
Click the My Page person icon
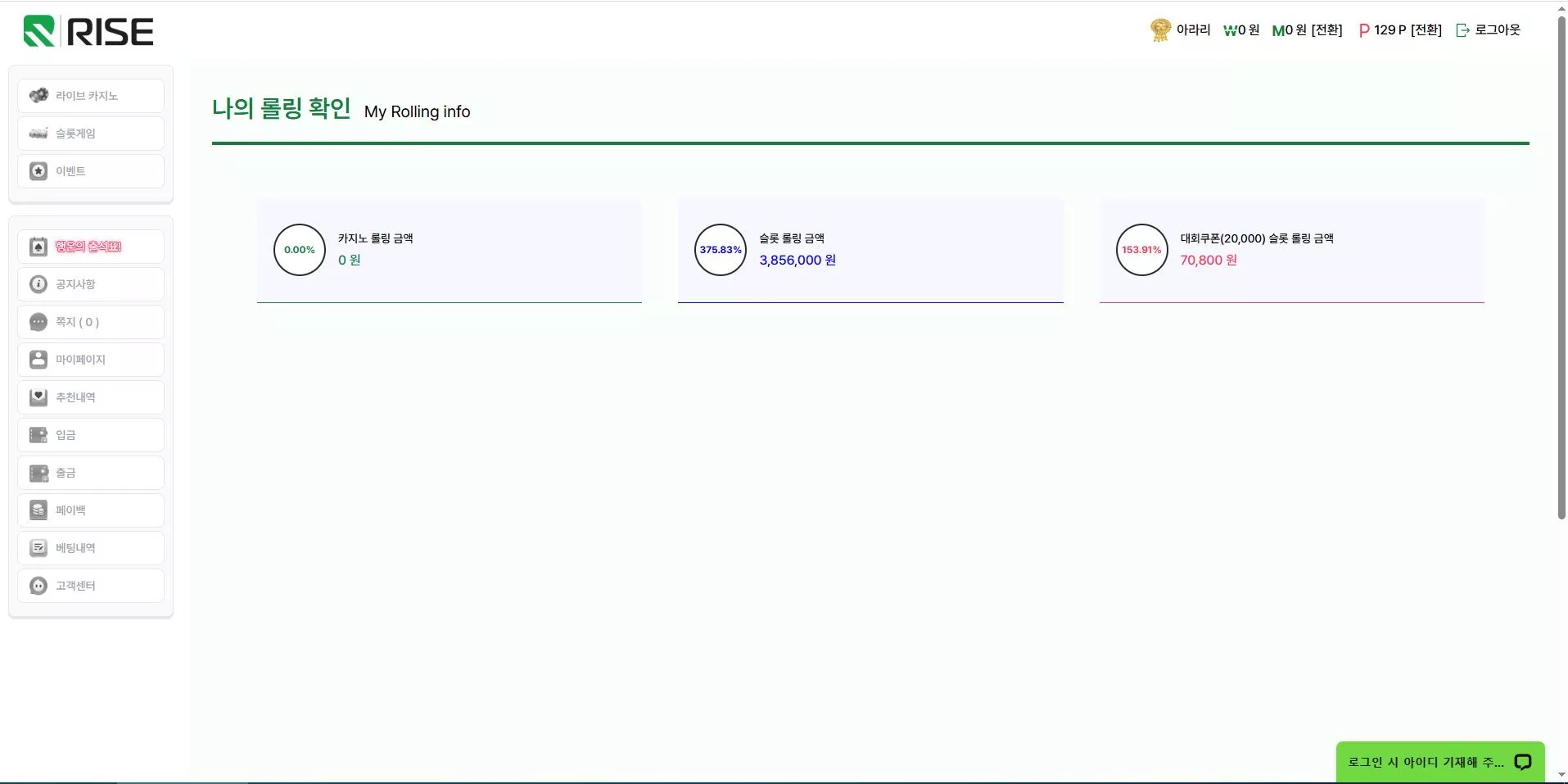[38, 360]
